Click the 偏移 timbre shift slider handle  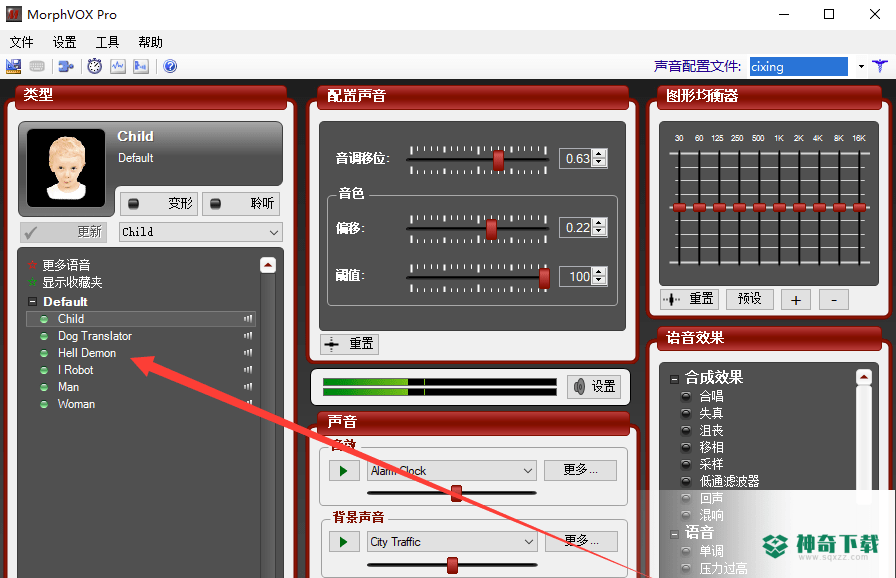coord(491,229)
